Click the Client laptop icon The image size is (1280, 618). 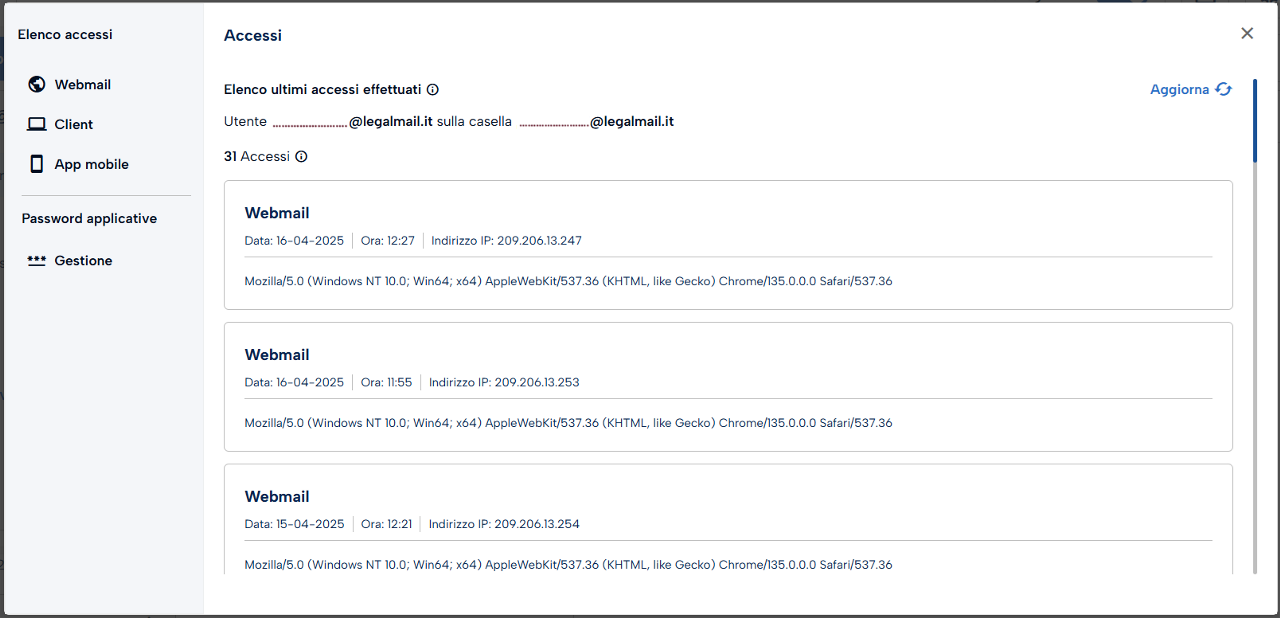pyautogui.click(x=37, y=124)
